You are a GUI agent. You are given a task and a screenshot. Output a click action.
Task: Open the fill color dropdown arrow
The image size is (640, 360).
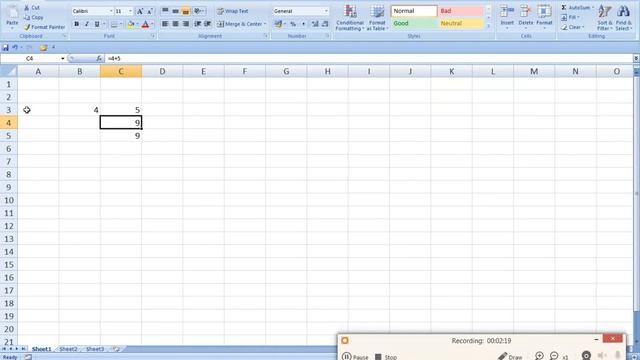137,24
